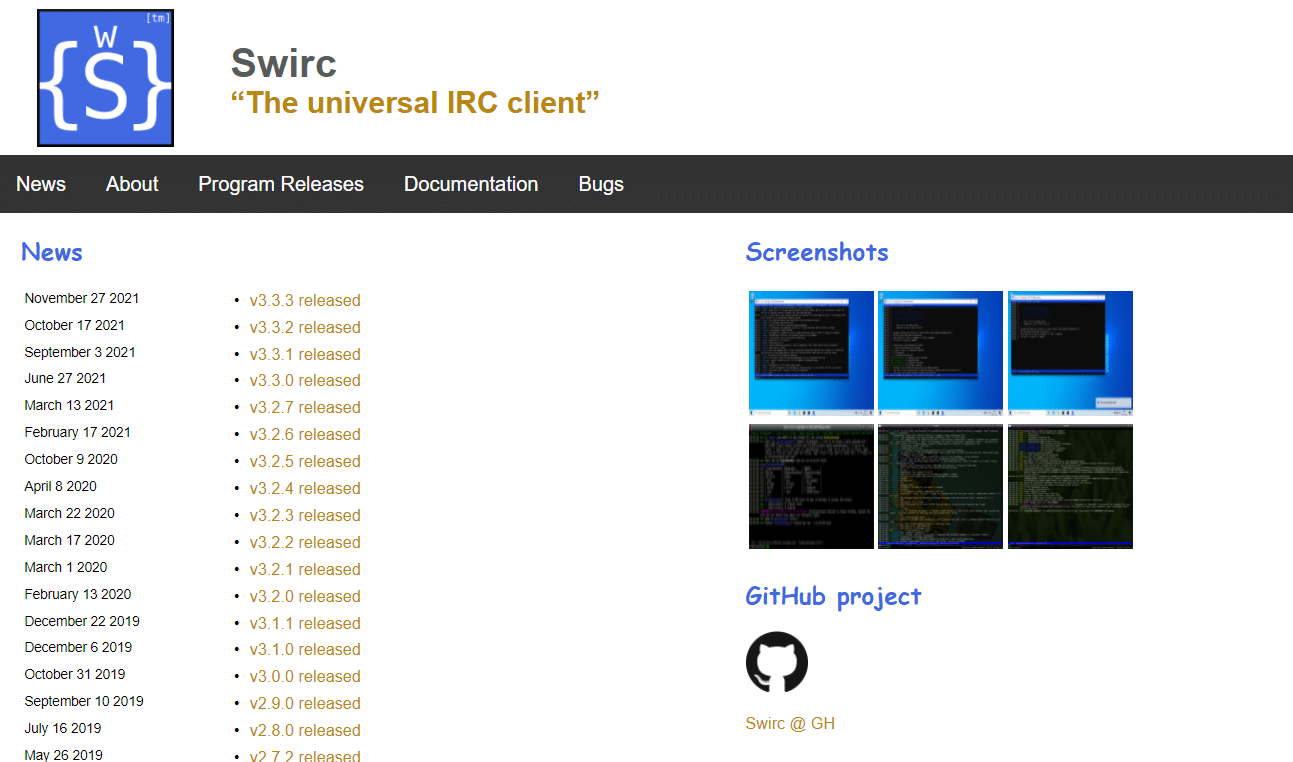The width and height of the screenshot is (1293, 762).
Task: Open the v3.2.5 released link
Action: pos(305,461)
